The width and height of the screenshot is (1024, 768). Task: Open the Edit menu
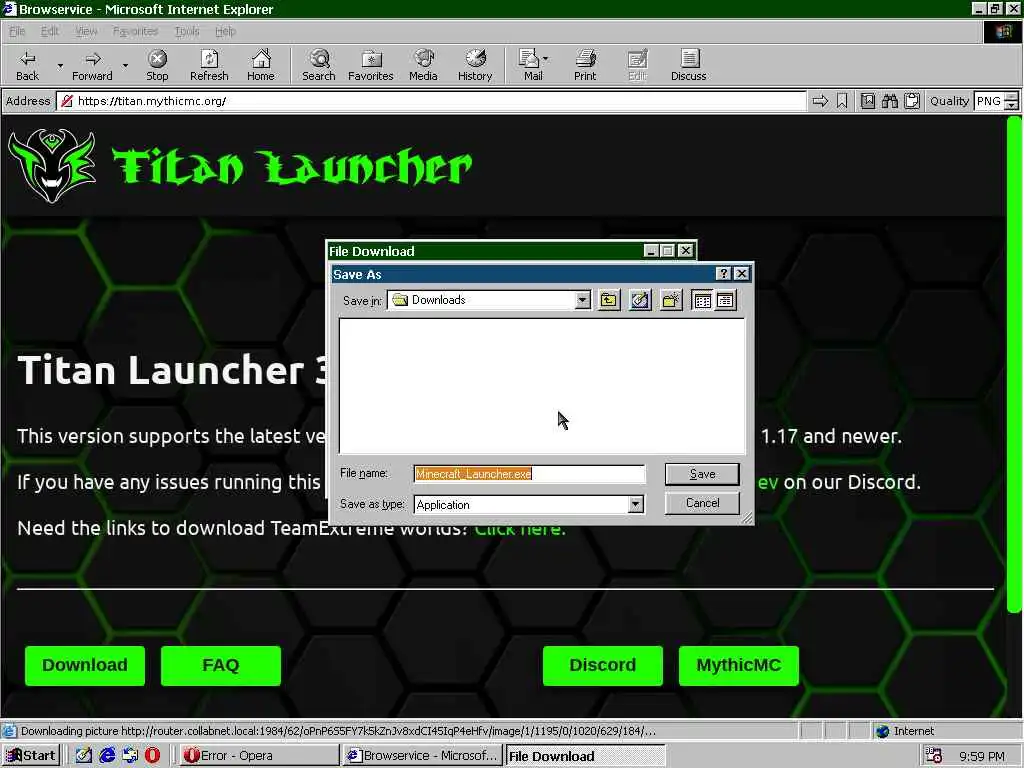point(50,31)
